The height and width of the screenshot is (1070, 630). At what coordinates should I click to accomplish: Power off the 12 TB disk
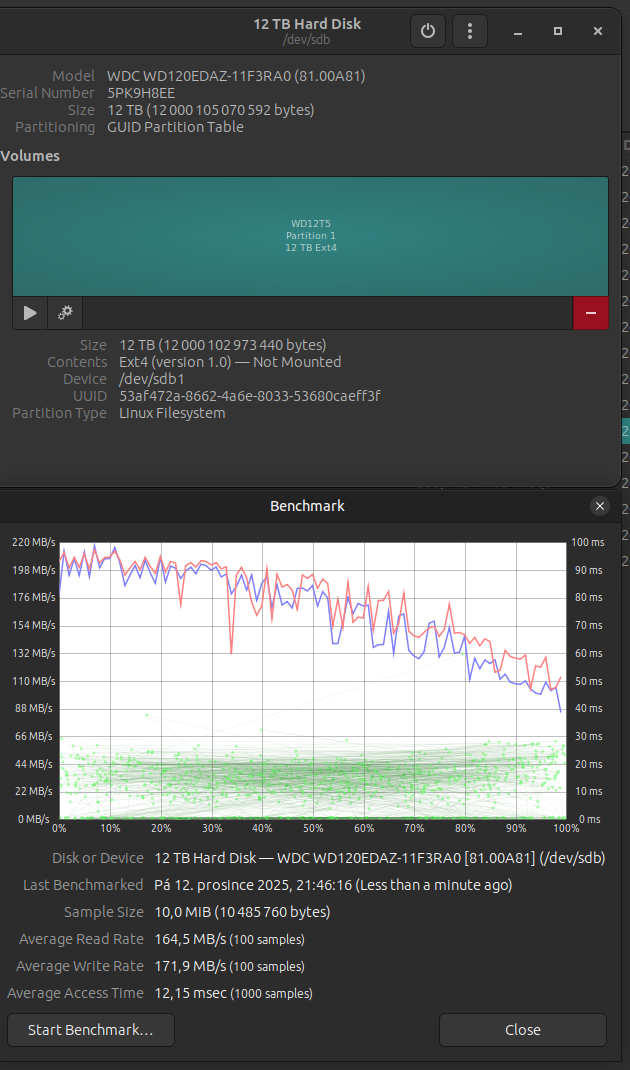pyautogui.click(x=428, y=31)
